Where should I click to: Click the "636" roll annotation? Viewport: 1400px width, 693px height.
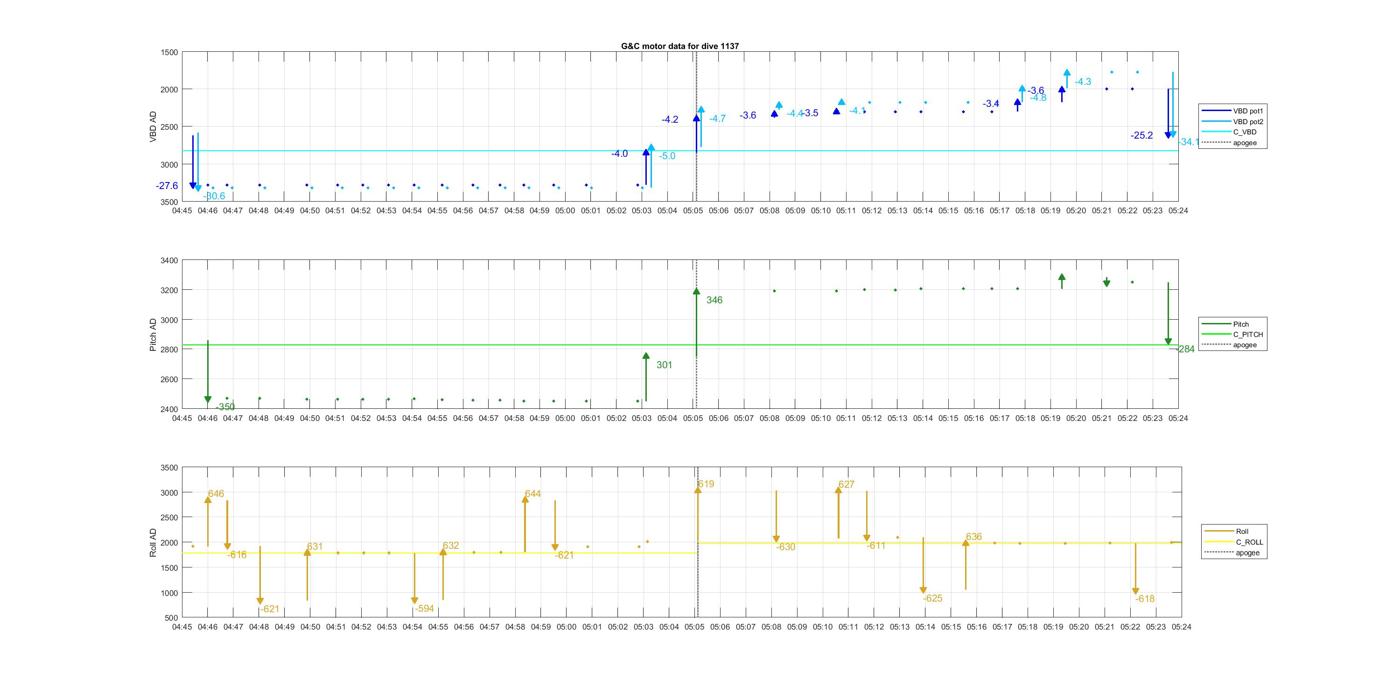(x=974, y=537)
